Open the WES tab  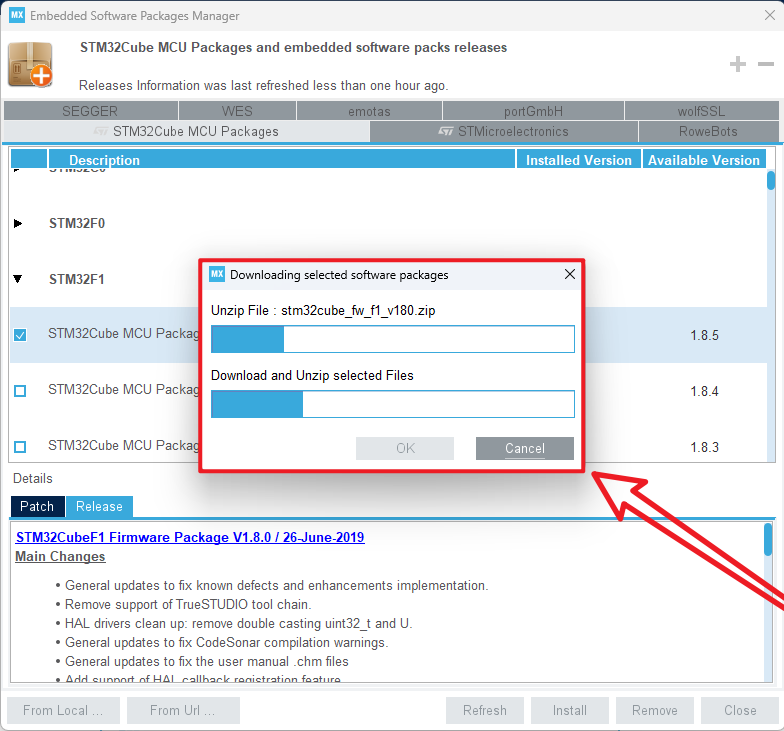coord(237,110)
